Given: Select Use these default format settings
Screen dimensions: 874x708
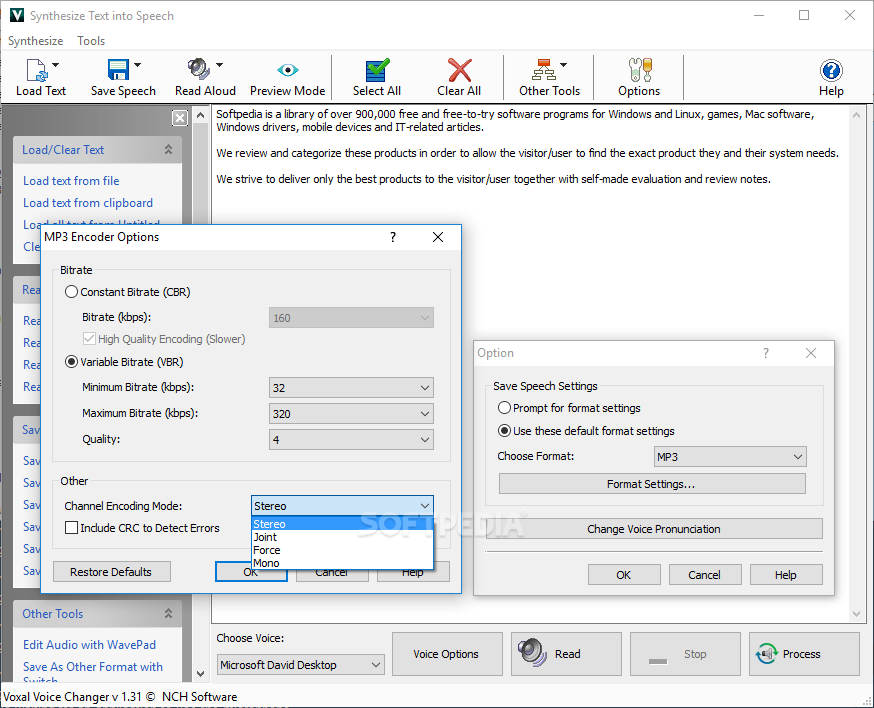Looking at the screenshot, I should tap(504, 430).
